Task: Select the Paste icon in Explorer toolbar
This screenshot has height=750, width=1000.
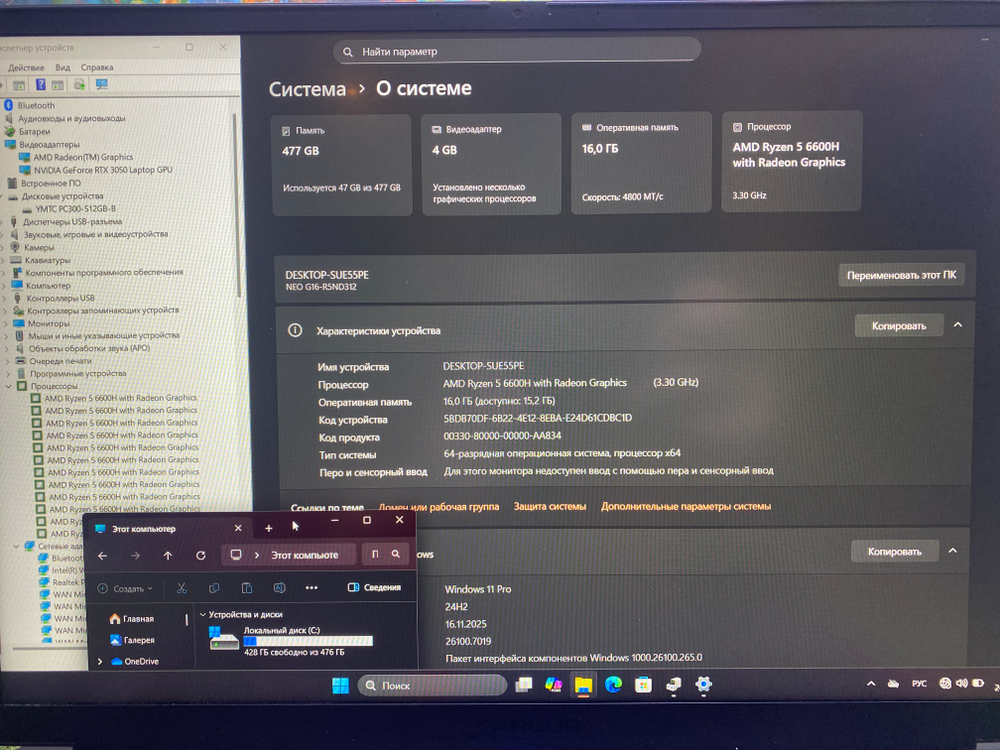Action: tap(247, 588)
